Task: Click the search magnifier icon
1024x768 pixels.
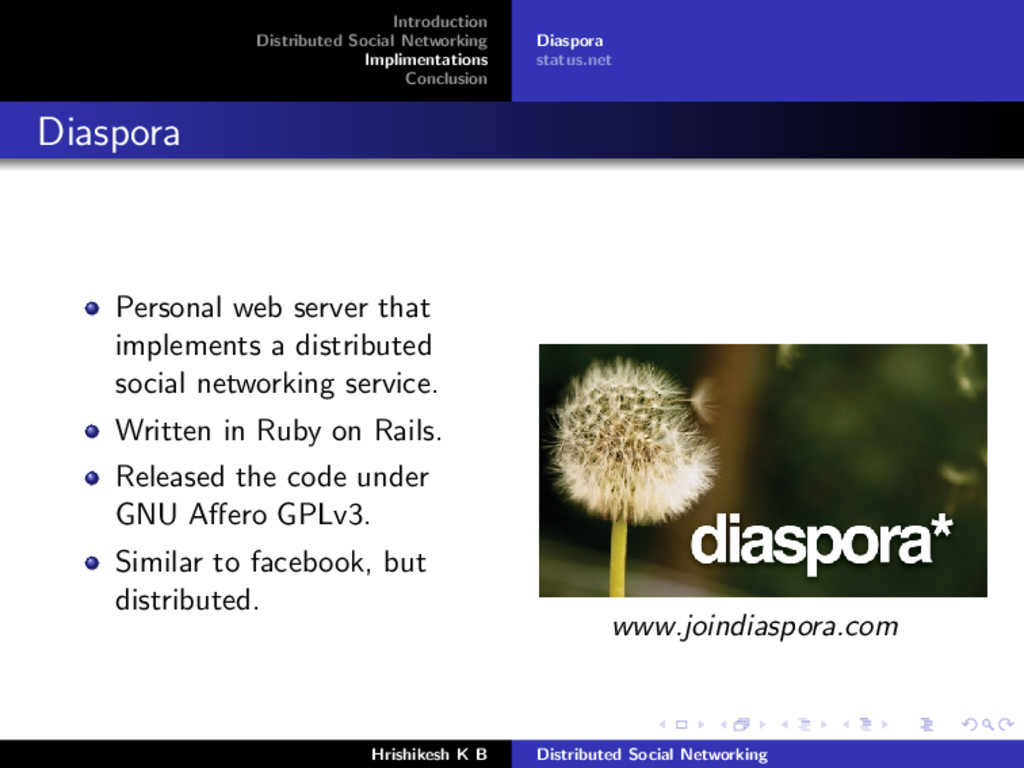Action: coord(988,724)
